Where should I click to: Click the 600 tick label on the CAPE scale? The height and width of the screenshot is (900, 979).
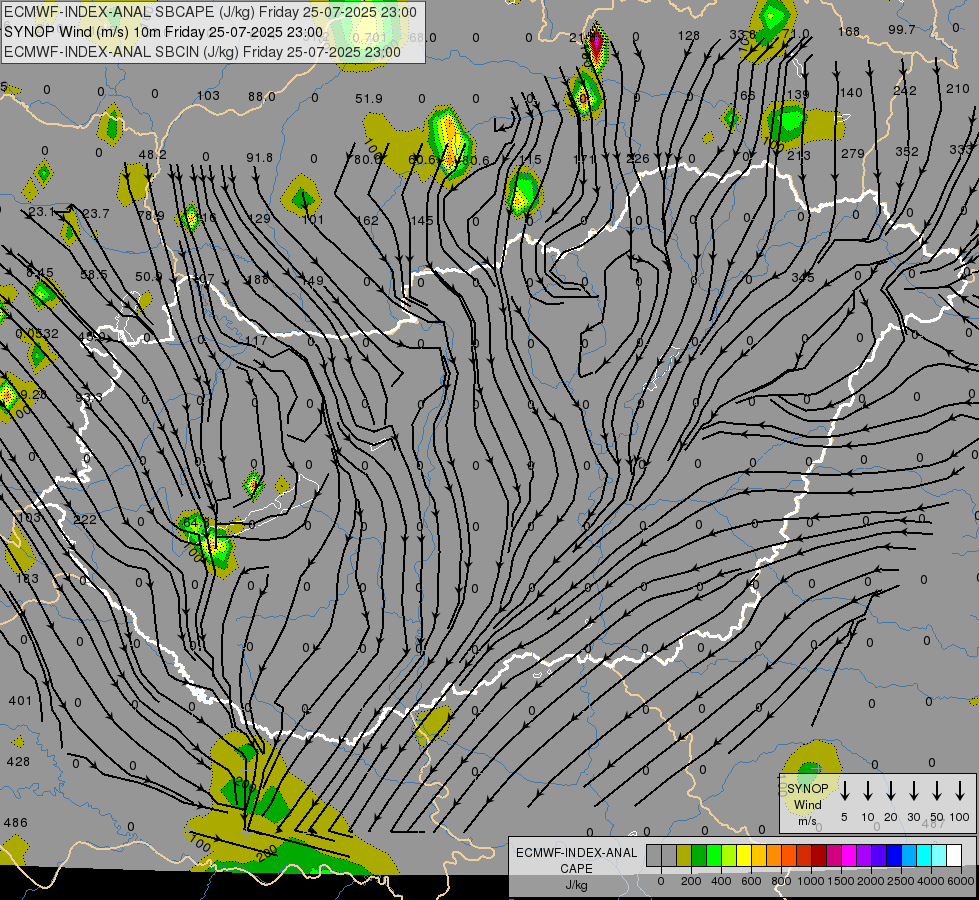coord(751,881)
